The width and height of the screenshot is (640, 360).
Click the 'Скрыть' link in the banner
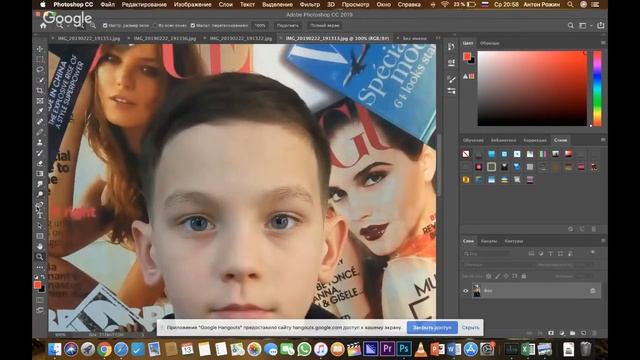[x=471, y=327]
